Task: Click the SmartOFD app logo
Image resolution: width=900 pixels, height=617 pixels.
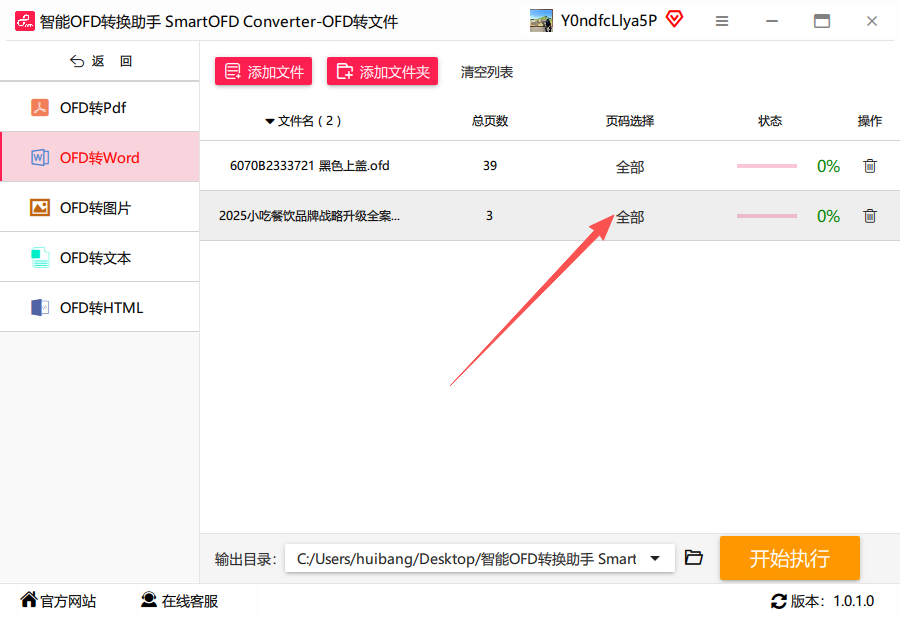Action: coord(24,21)
